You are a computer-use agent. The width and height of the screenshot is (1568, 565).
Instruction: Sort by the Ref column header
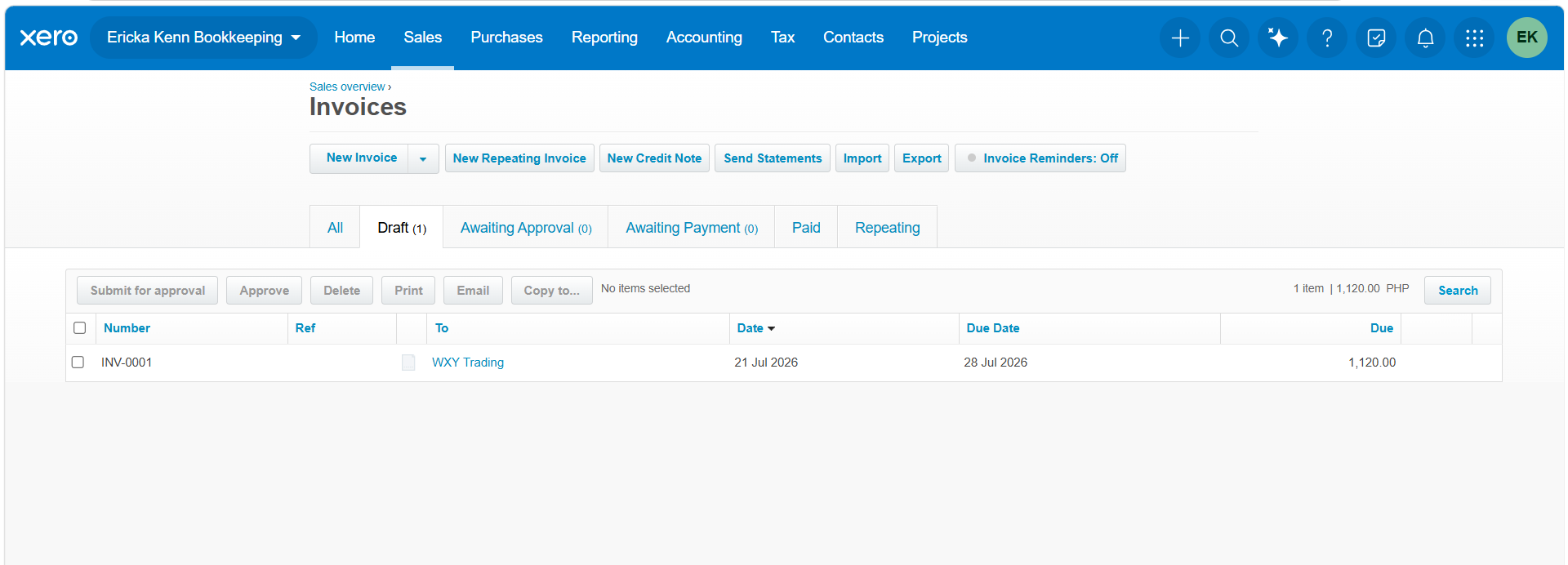click(x=305, y=328)
